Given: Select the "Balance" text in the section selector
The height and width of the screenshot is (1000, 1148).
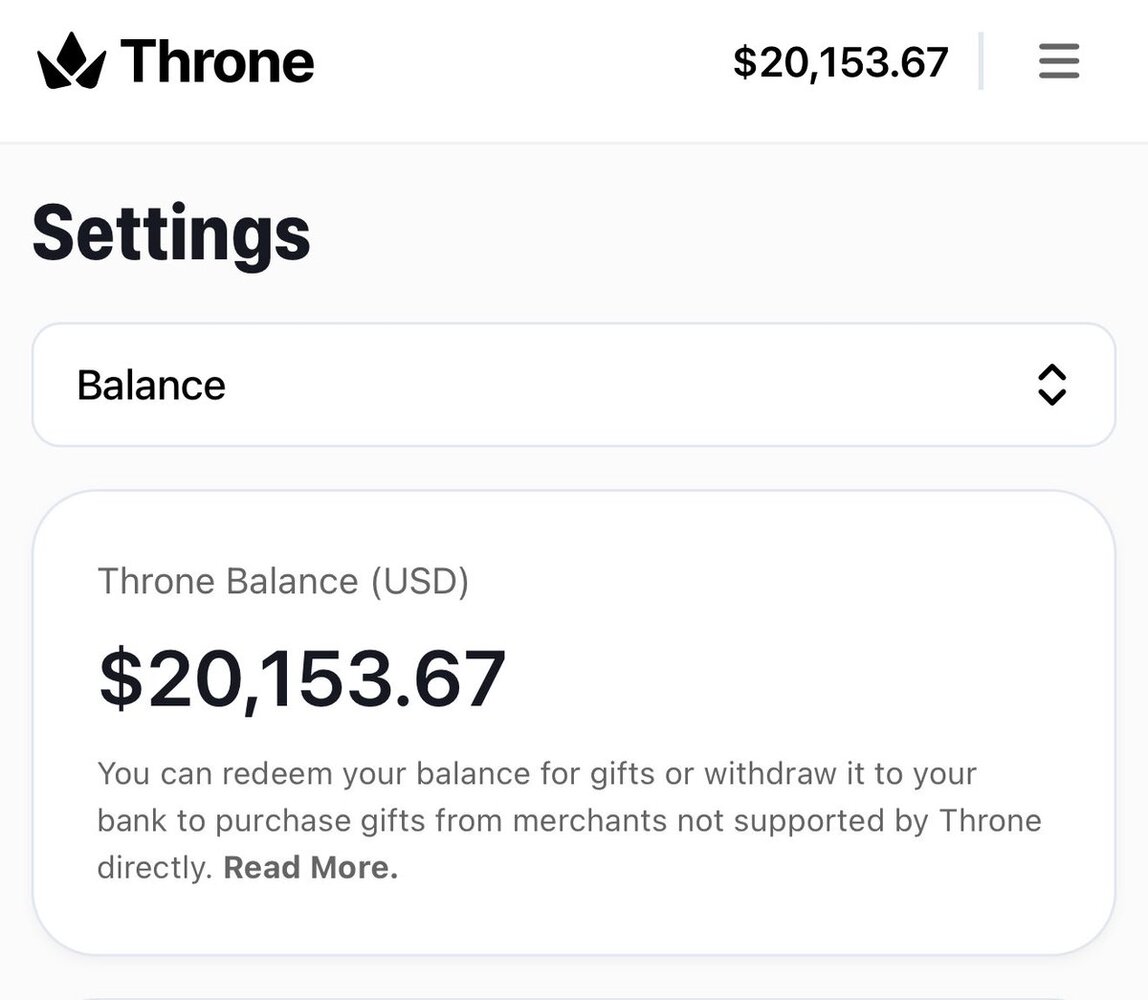Looking at the screenshot, I should click(151, 385).
